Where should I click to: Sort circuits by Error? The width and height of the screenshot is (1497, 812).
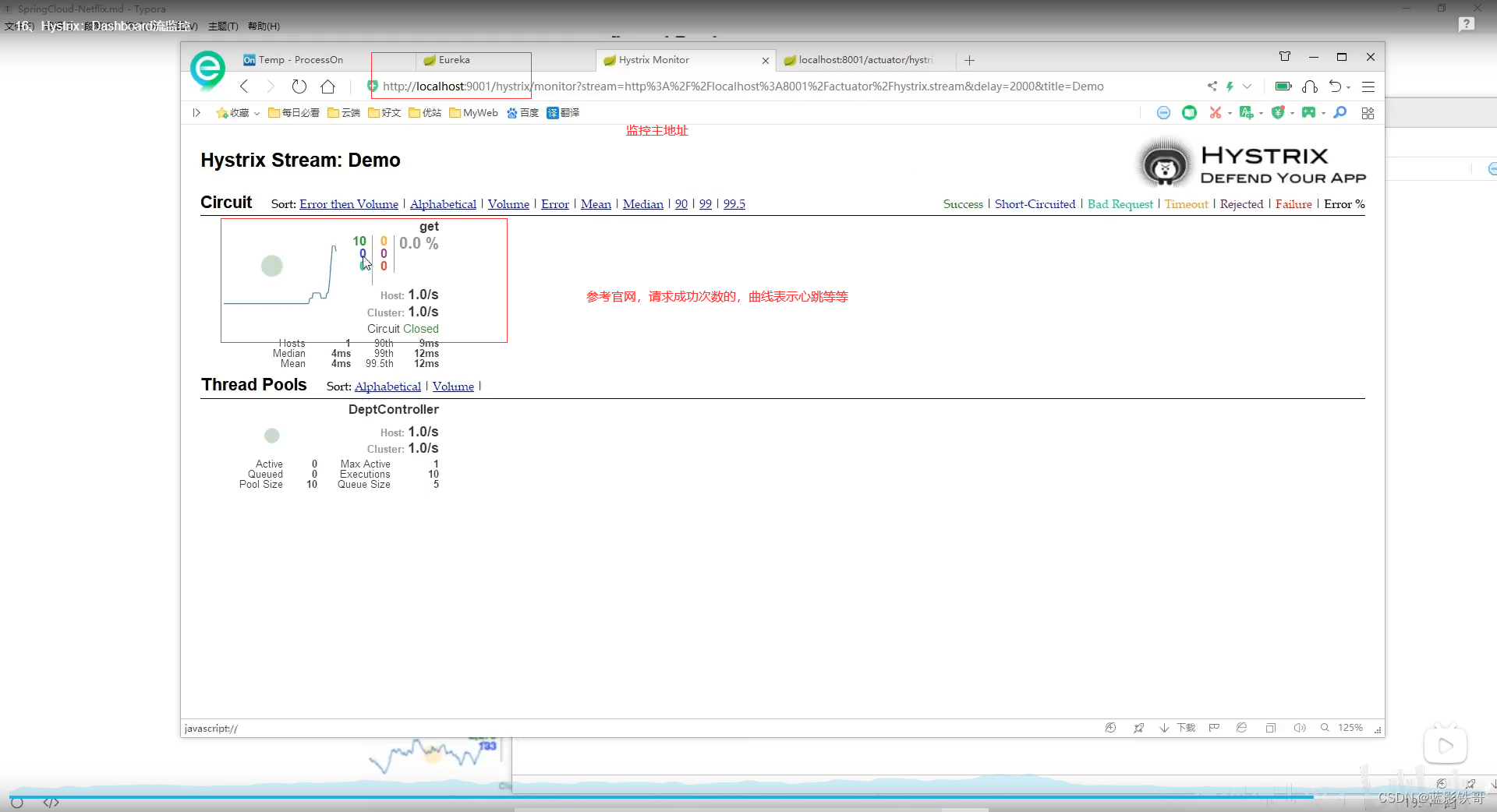click(x=555, y=204)
